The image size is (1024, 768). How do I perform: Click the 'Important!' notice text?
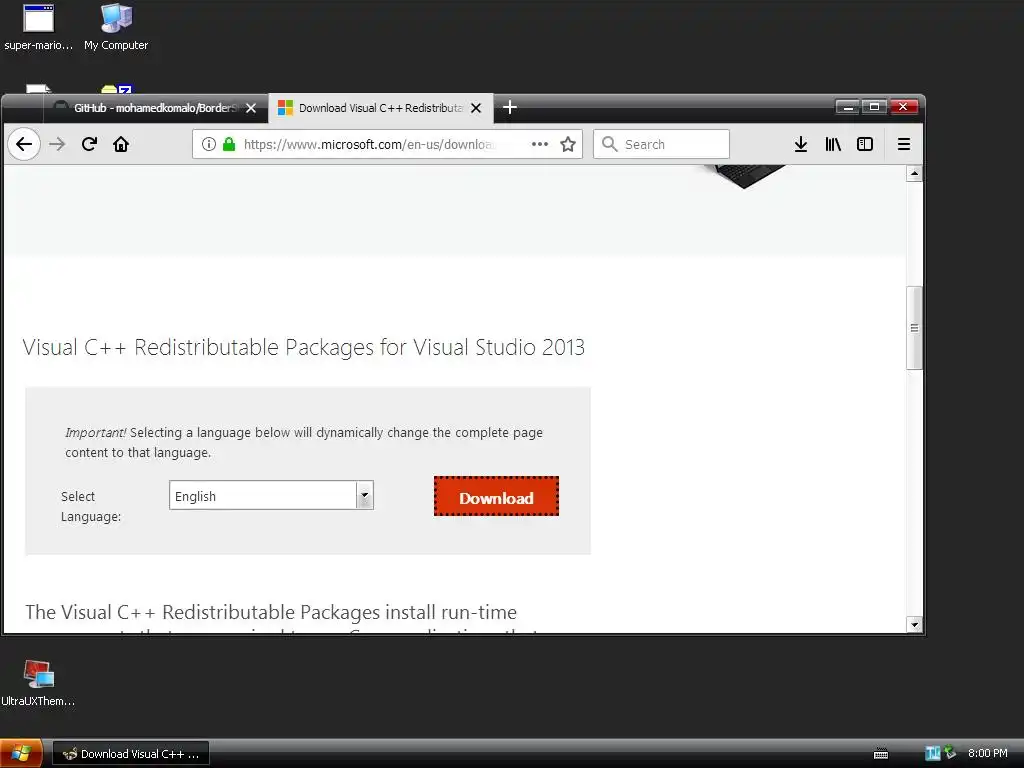(304, 442)
